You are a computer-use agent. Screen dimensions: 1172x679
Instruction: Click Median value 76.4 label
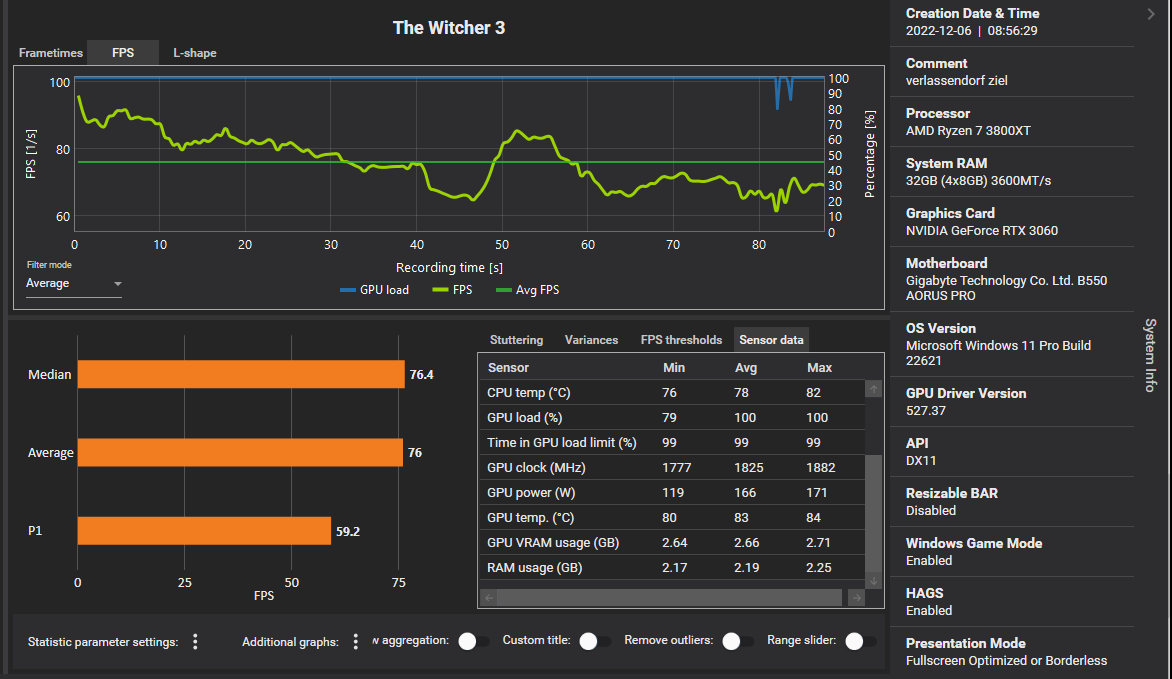pyautogui.click(x=422, y=375)
